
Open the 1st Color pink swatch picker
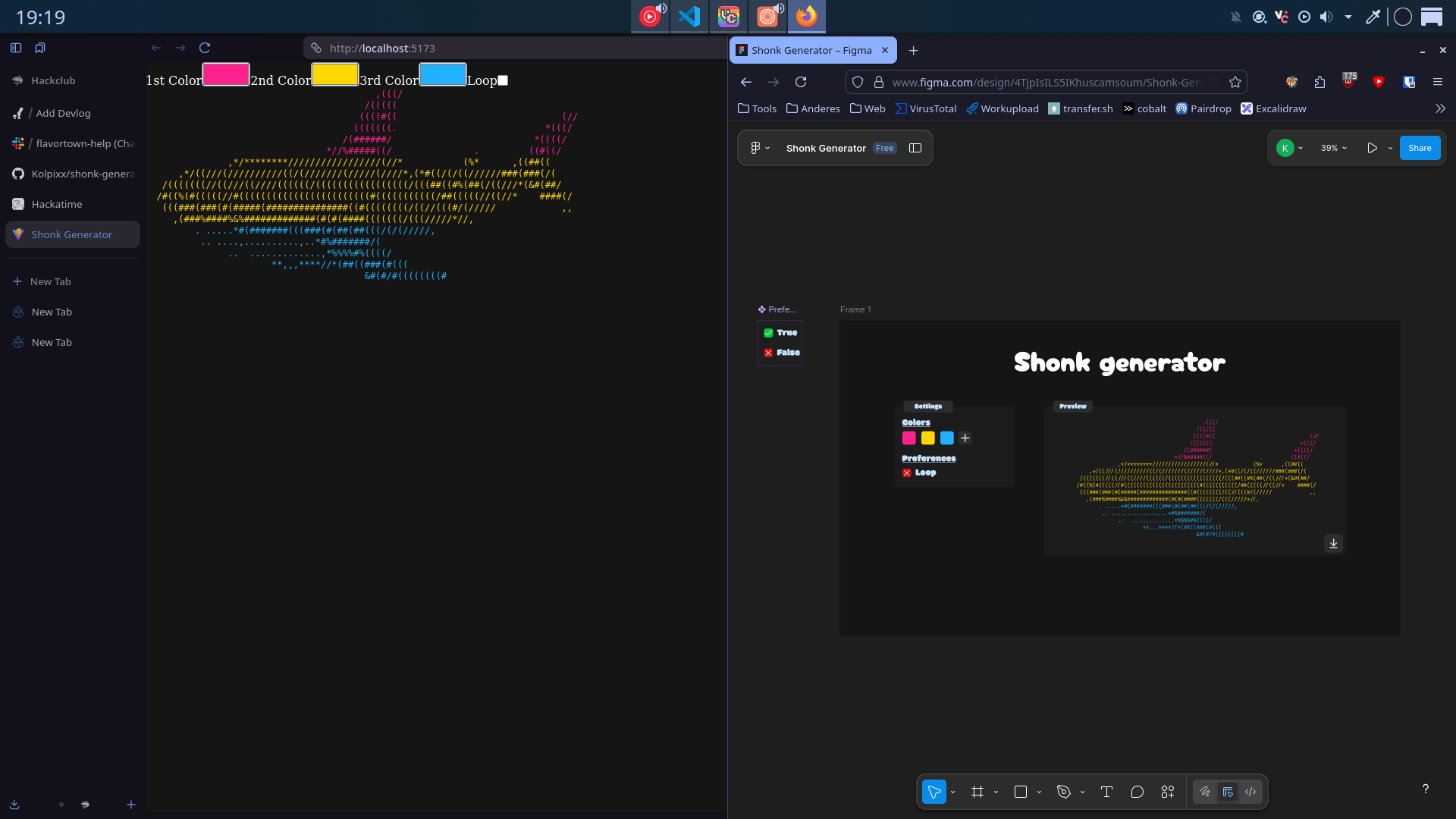(x=226, y=75)
